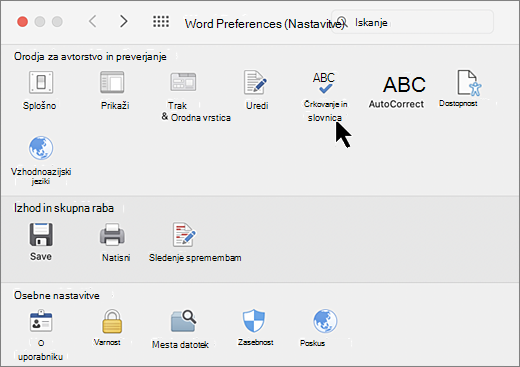Click the Show All grid icon
This screenshot has height=367, width=520.
coord(161,22)
